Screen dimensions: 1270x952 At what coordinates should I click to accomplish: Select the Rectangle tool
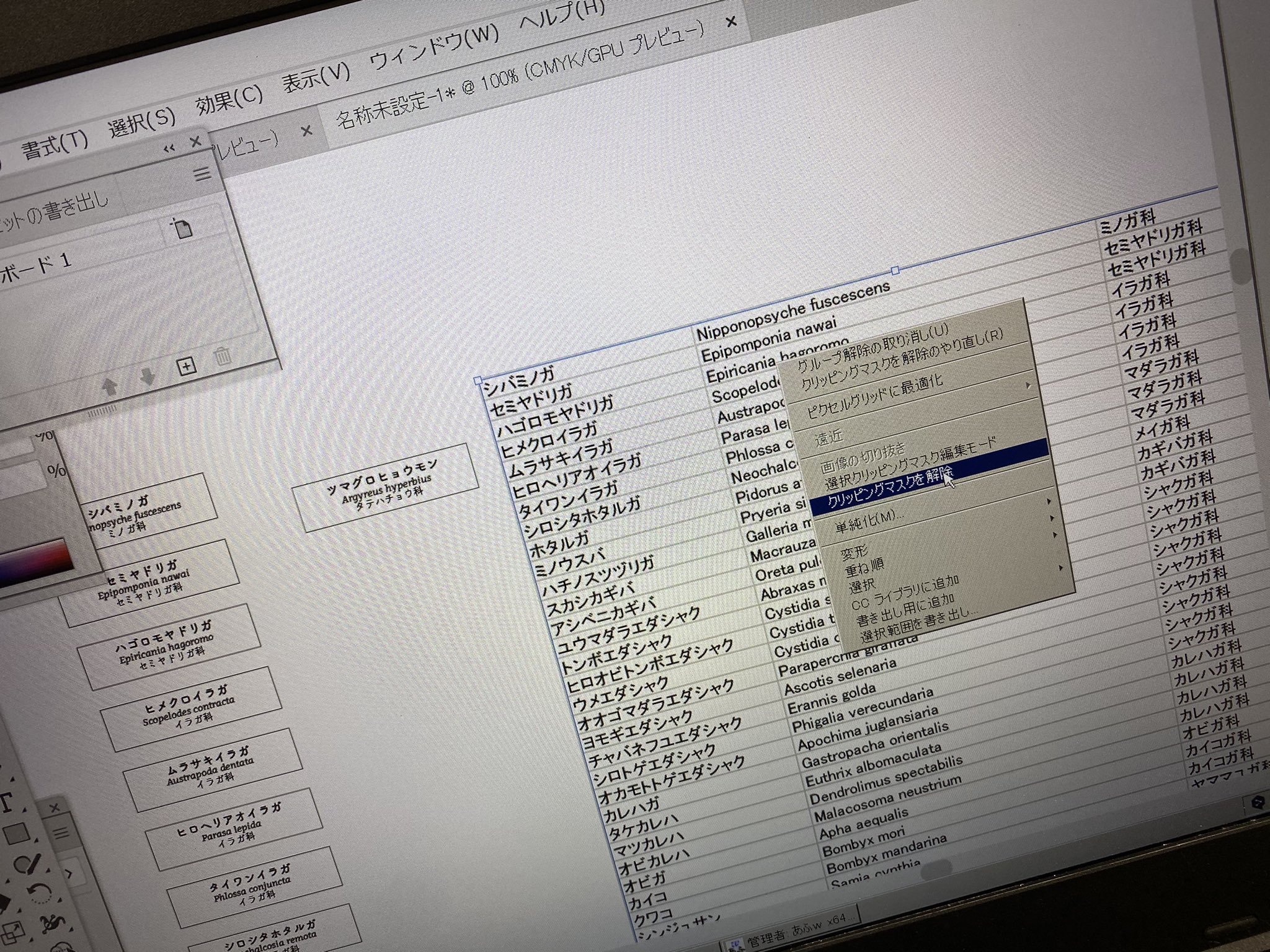click(17, 834)
